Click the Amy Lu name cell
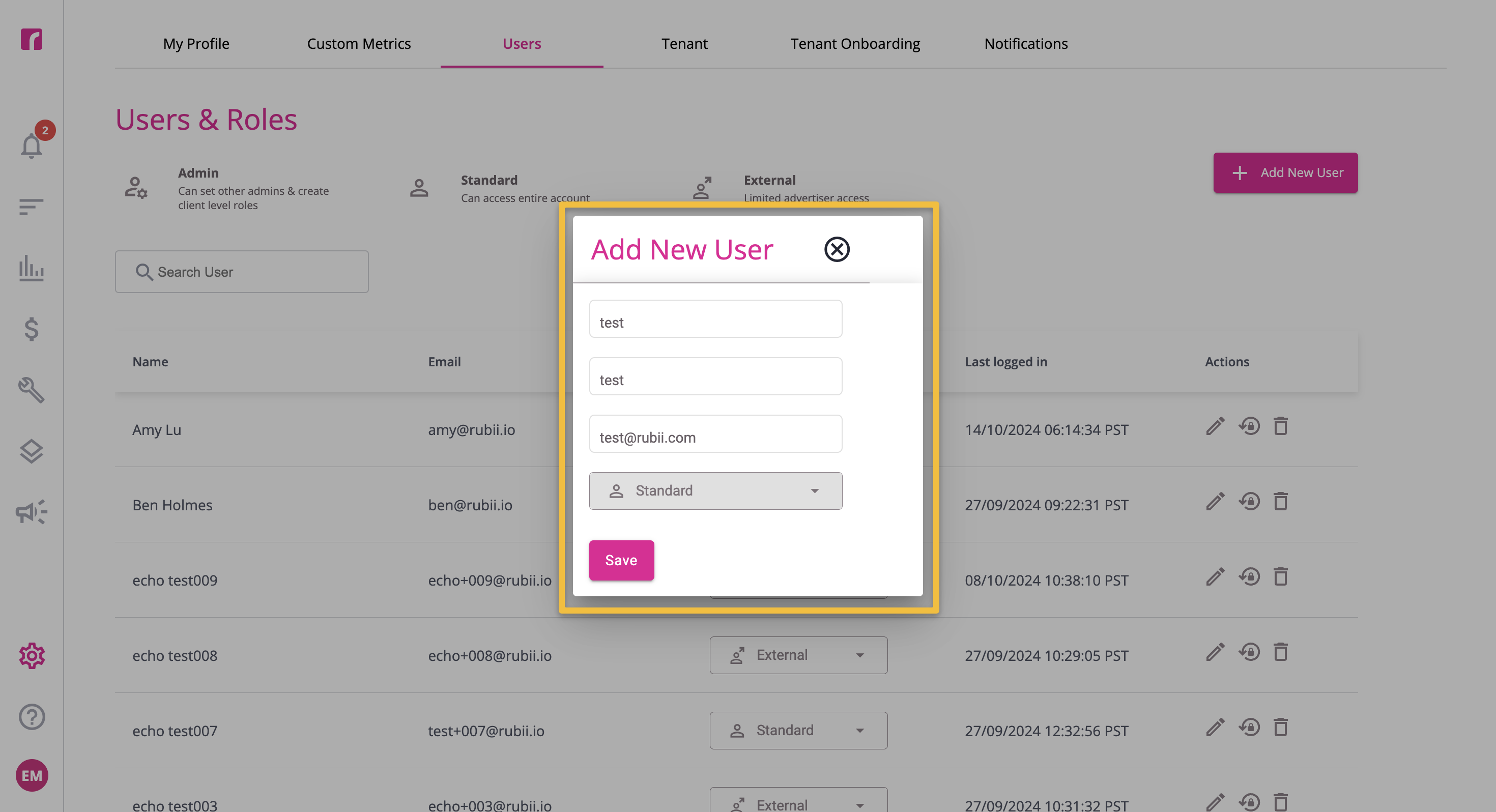 [x=157, y=430]
